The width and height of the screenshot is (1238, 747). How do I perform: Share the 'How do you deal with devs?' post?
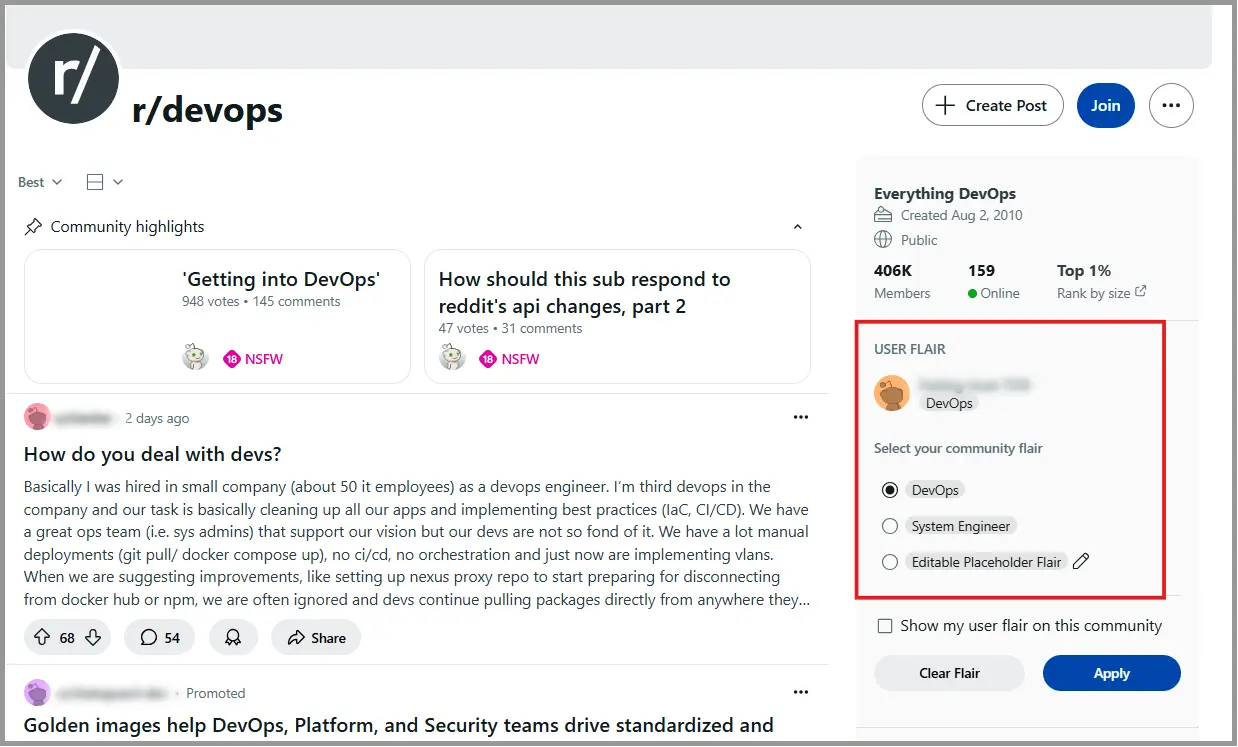pyautogui.click(x=316, y=637)
